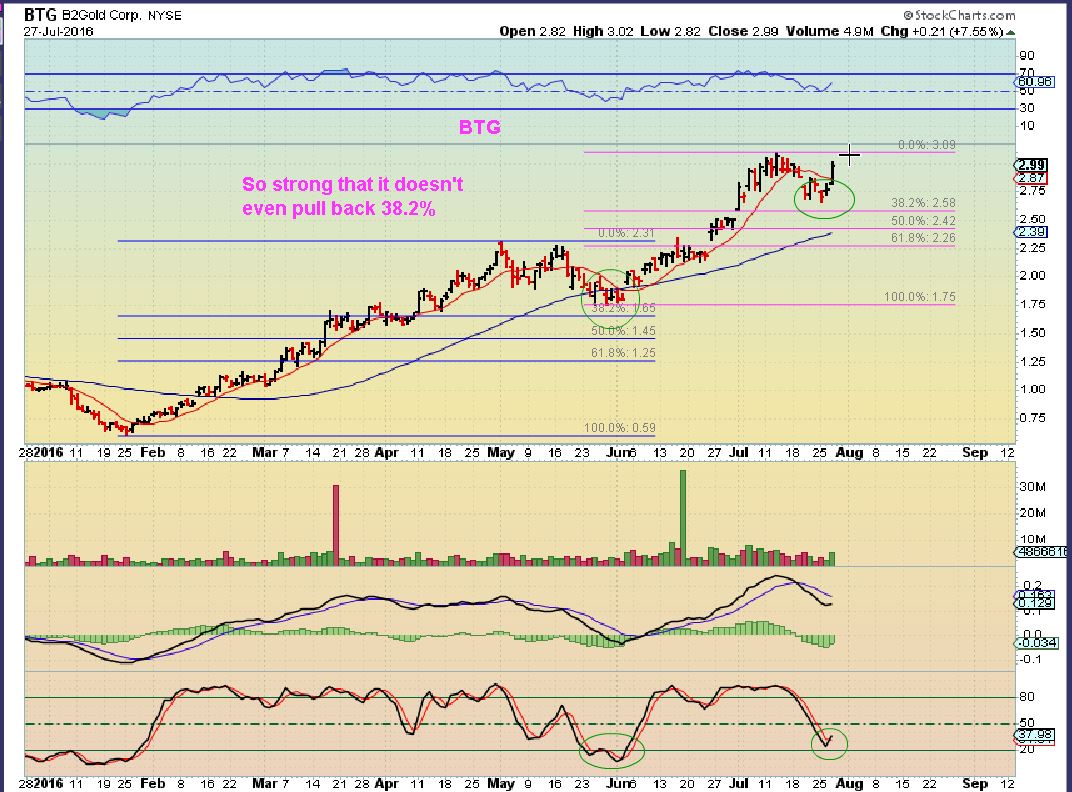
Task: Click the Open 2.82 value
Action: tap(532, 31)
